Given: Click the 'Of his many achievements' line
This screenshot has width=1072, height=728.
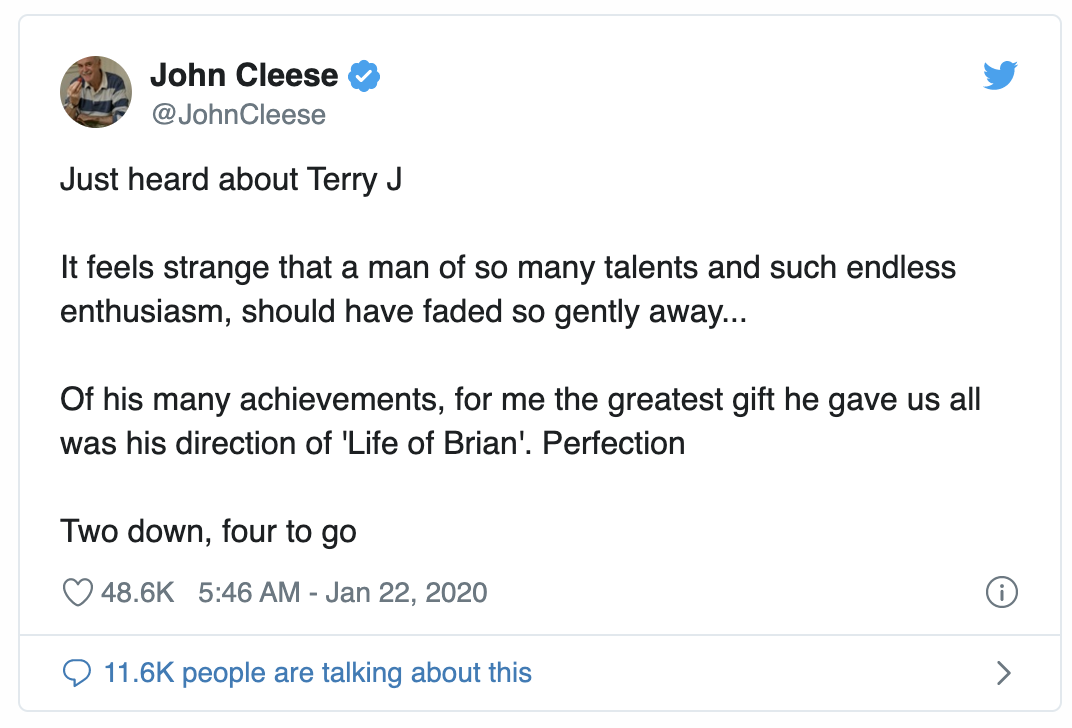Looking at the screenshot, I should click(250, 399).
